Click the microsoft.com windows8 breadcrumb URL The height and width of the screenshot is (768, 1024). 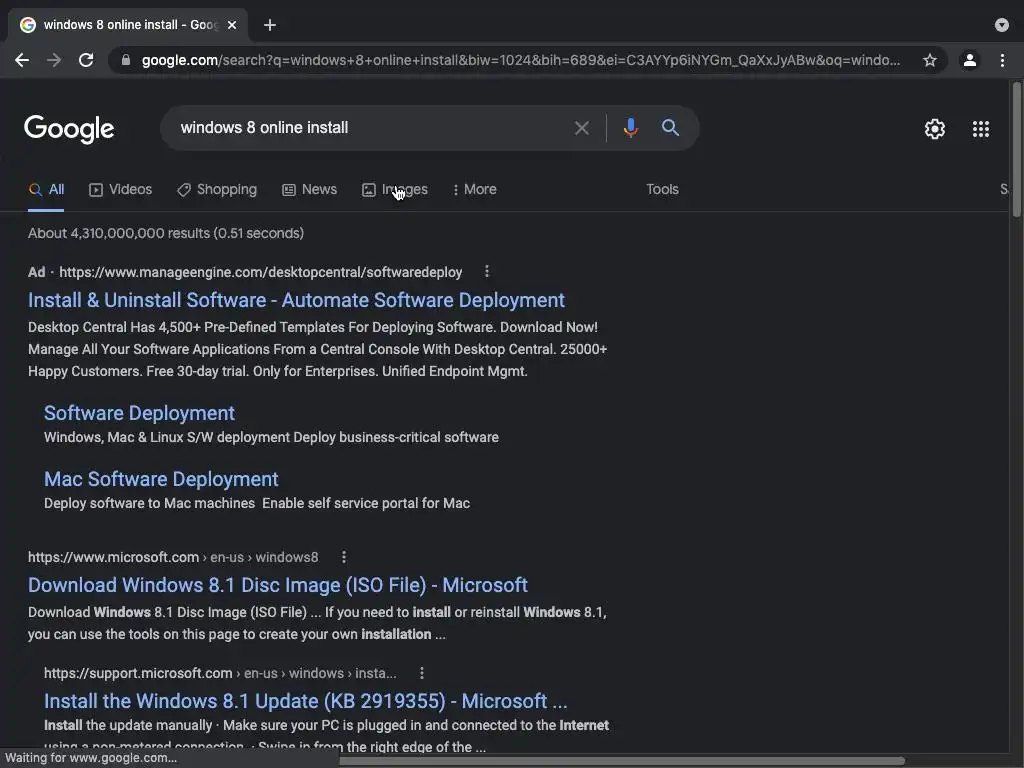[x=173, y=557]
